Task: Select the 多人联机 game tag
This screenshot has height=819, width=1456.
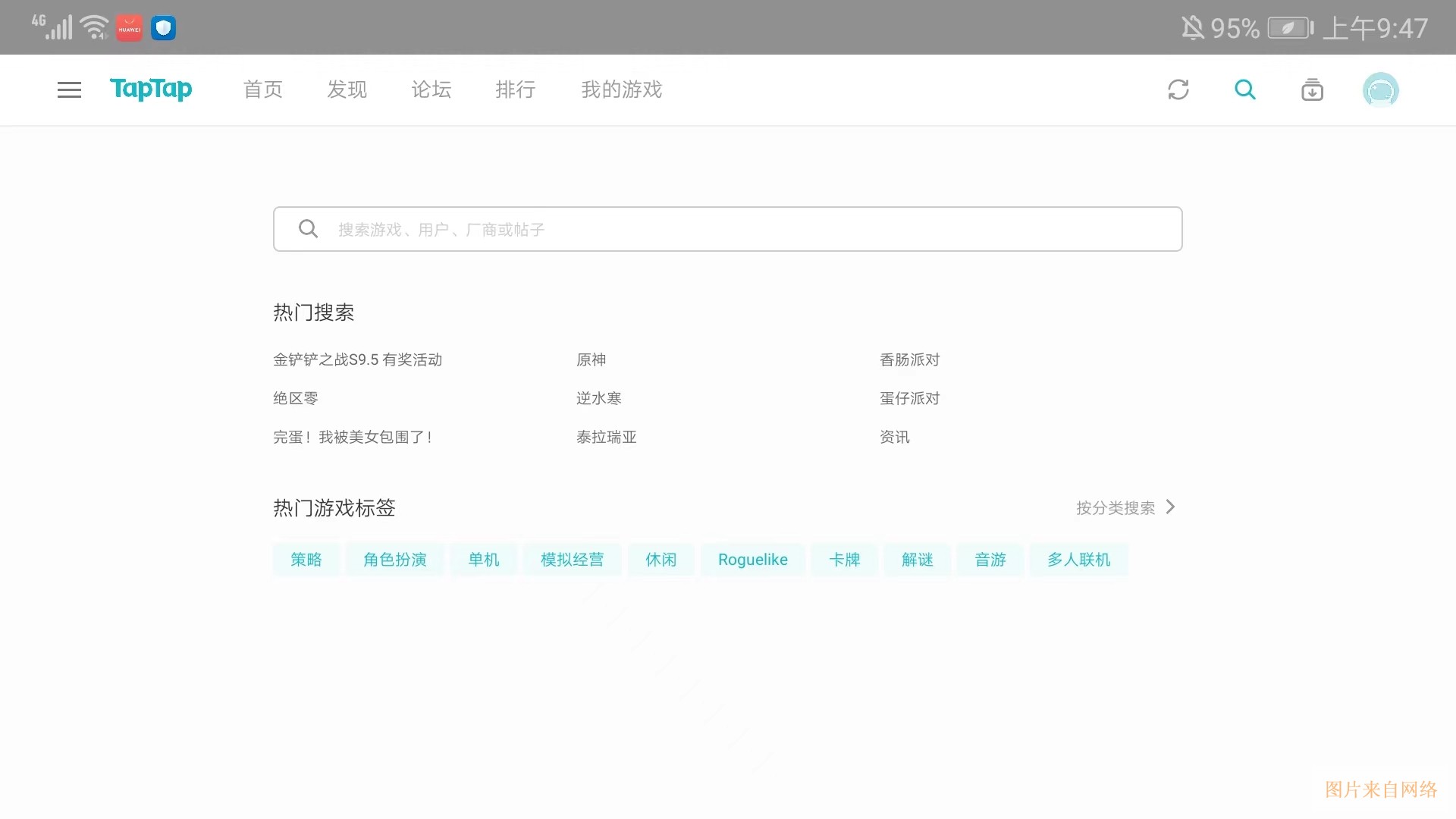Action: (1078, 560)
